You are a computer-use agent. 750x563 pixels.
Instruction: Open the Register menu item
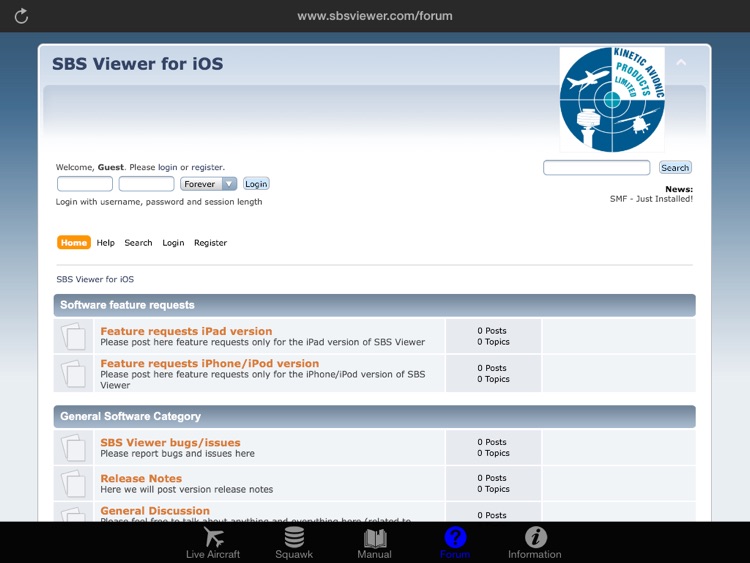tap(210, 243)
